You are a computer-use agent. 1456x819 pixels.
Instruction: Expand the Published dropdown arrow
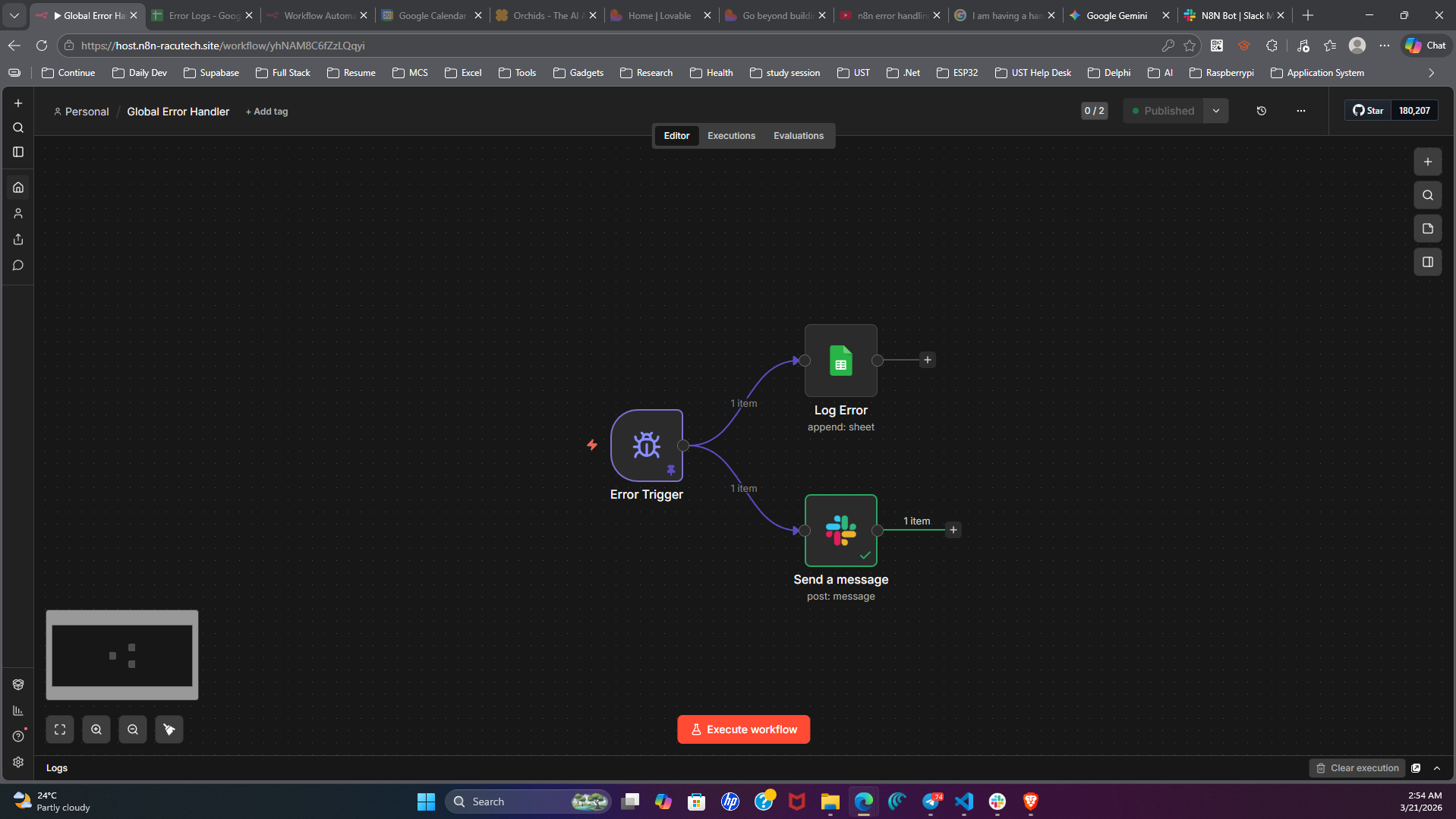1216,111
